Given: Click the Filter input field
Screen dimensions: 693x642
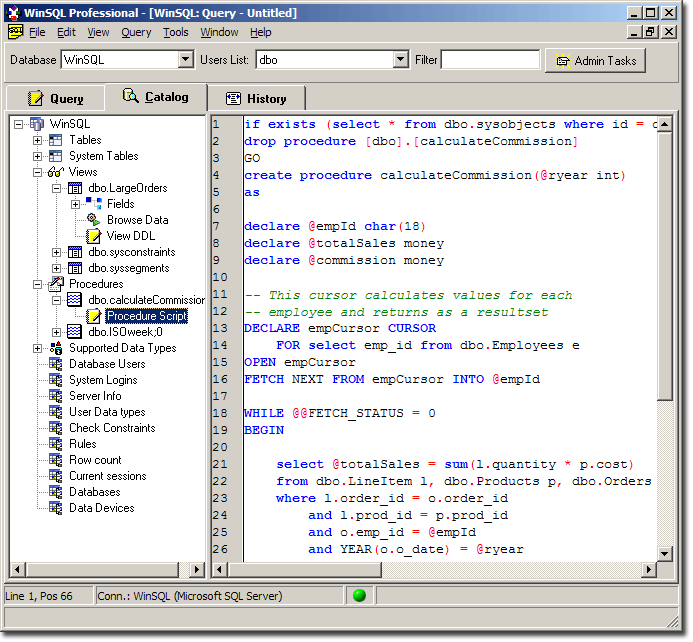Looking at the screenshot, I should pos(490,60).
